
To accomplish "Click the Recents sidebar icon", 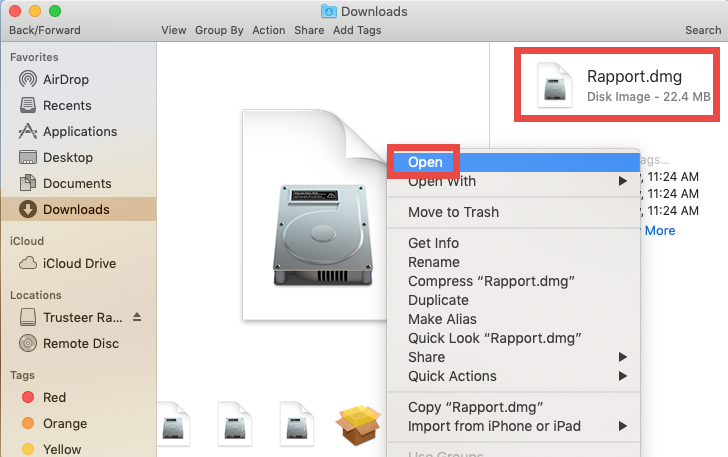I will pyautogui.click(x=28, y=105).
